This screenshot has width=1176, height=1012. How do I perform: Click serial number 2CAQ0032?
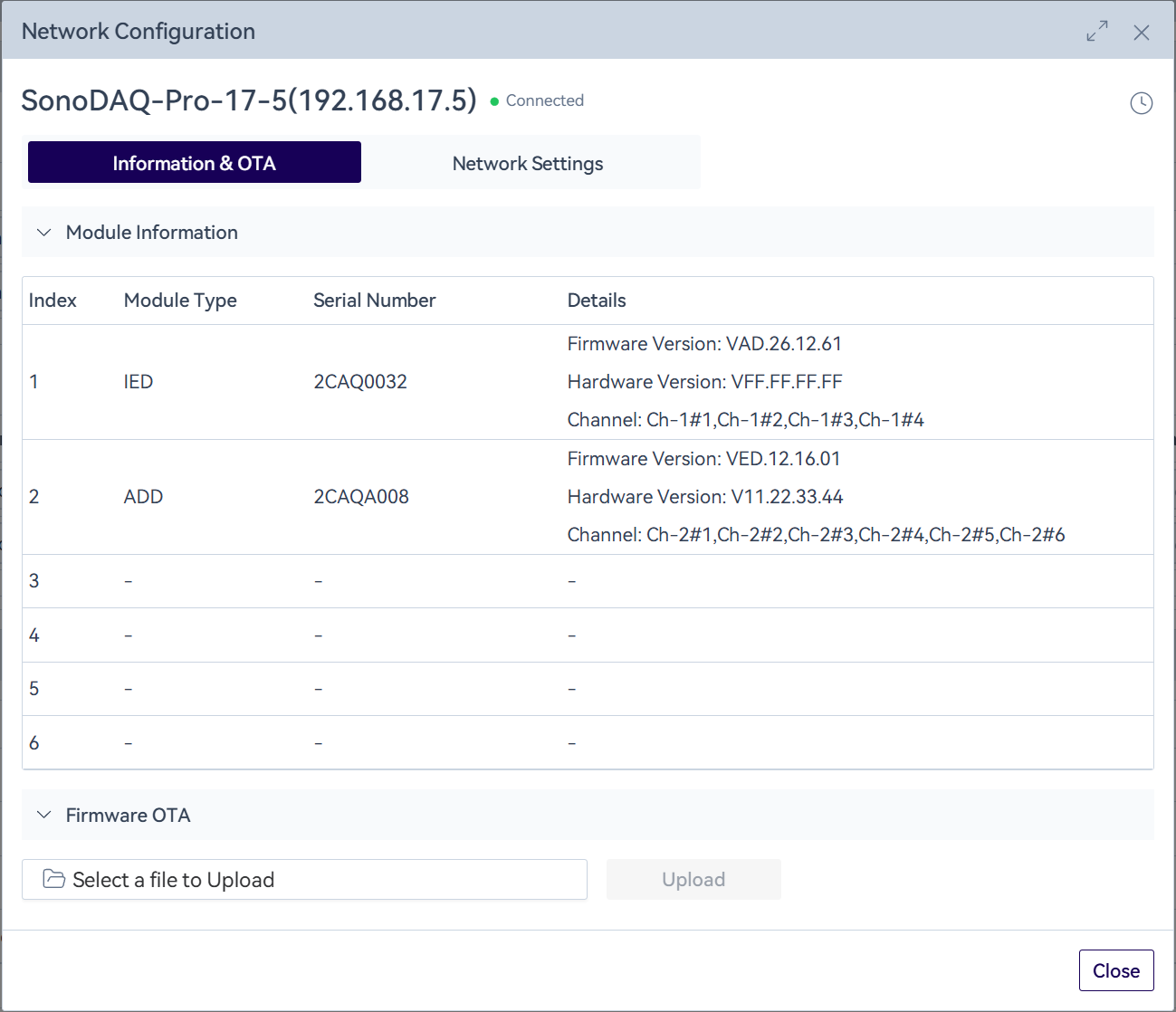[x=360, y=382]
